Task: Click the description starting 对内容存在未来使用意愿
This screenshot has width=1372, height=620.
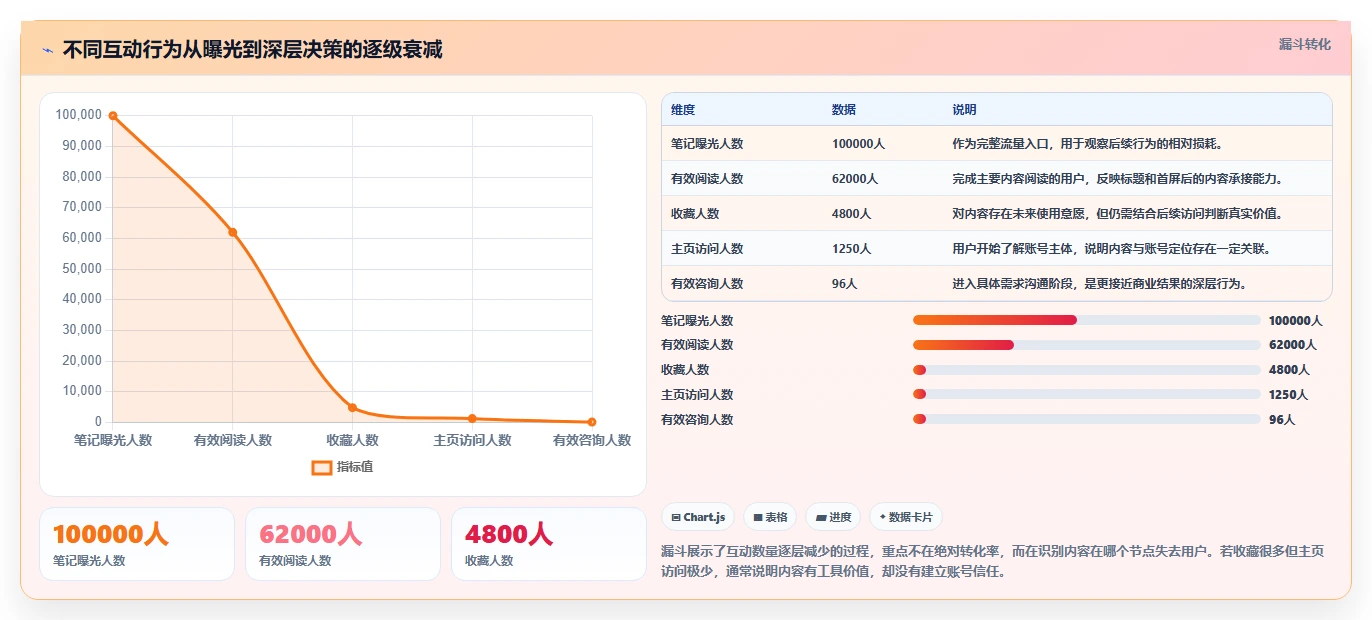Action: coord(1118,214)
